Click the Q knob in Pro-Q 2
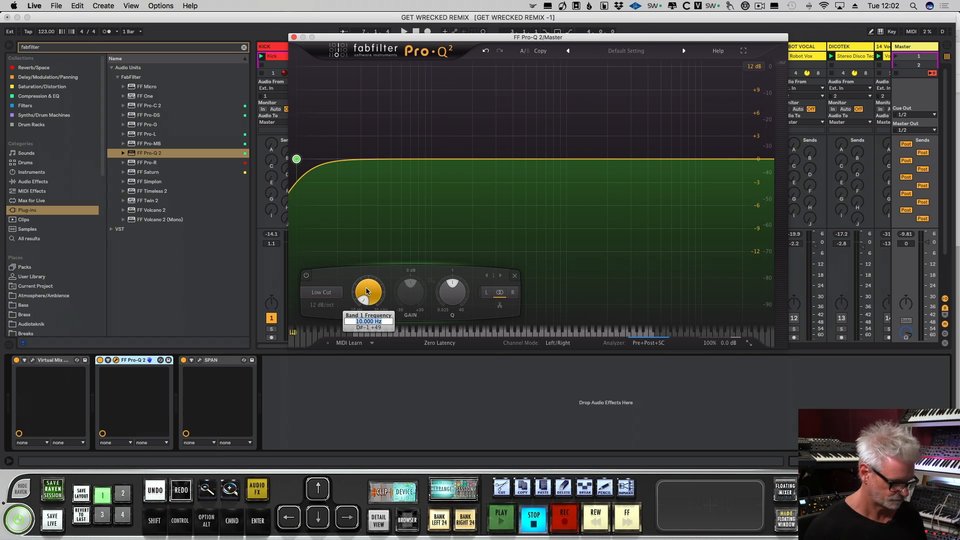Viewport: 960px width, 540px height. point(452,292)
